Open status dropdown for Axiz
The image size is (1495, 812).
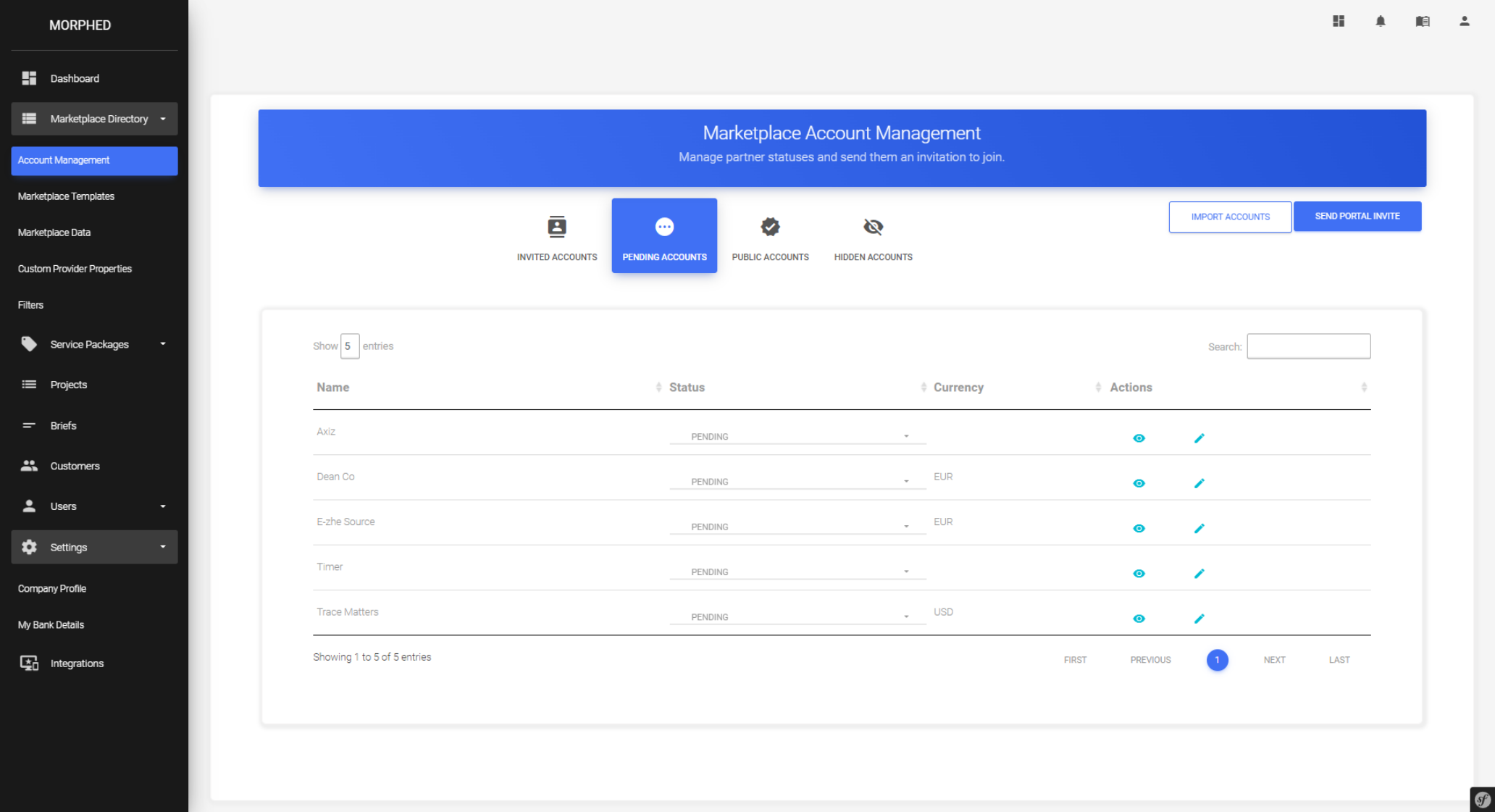(797, 437)
